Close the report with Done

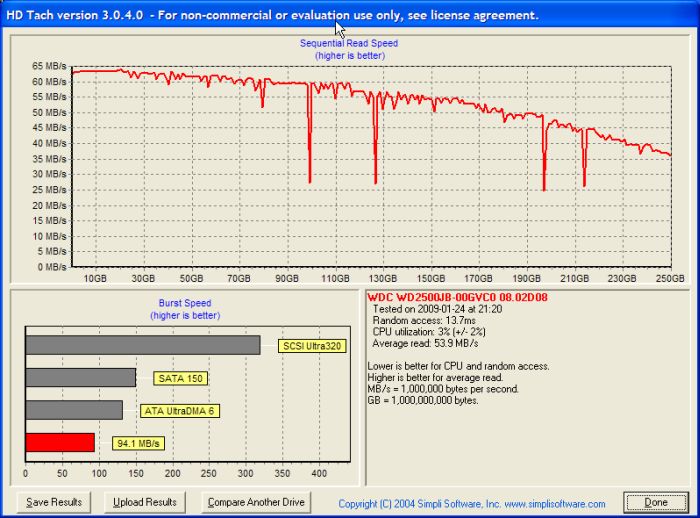[x=654, y=502]
